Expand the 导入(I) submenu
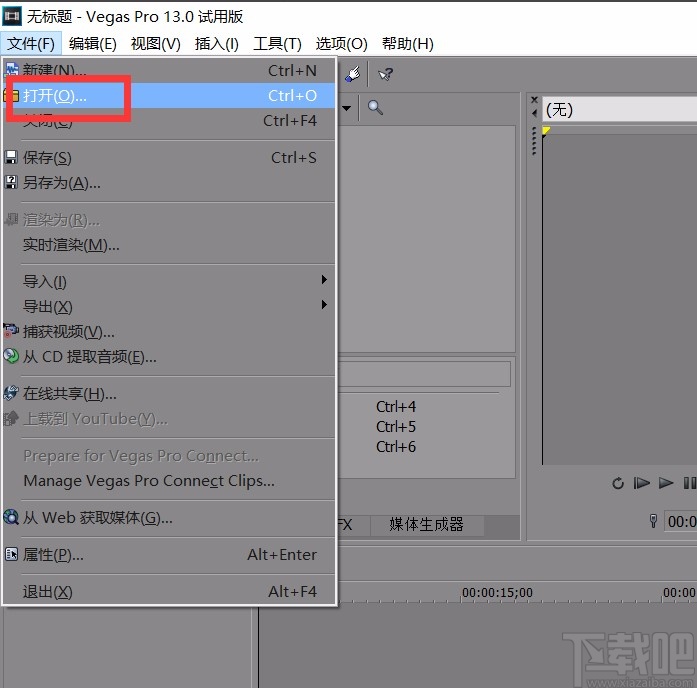 (169, 281)
